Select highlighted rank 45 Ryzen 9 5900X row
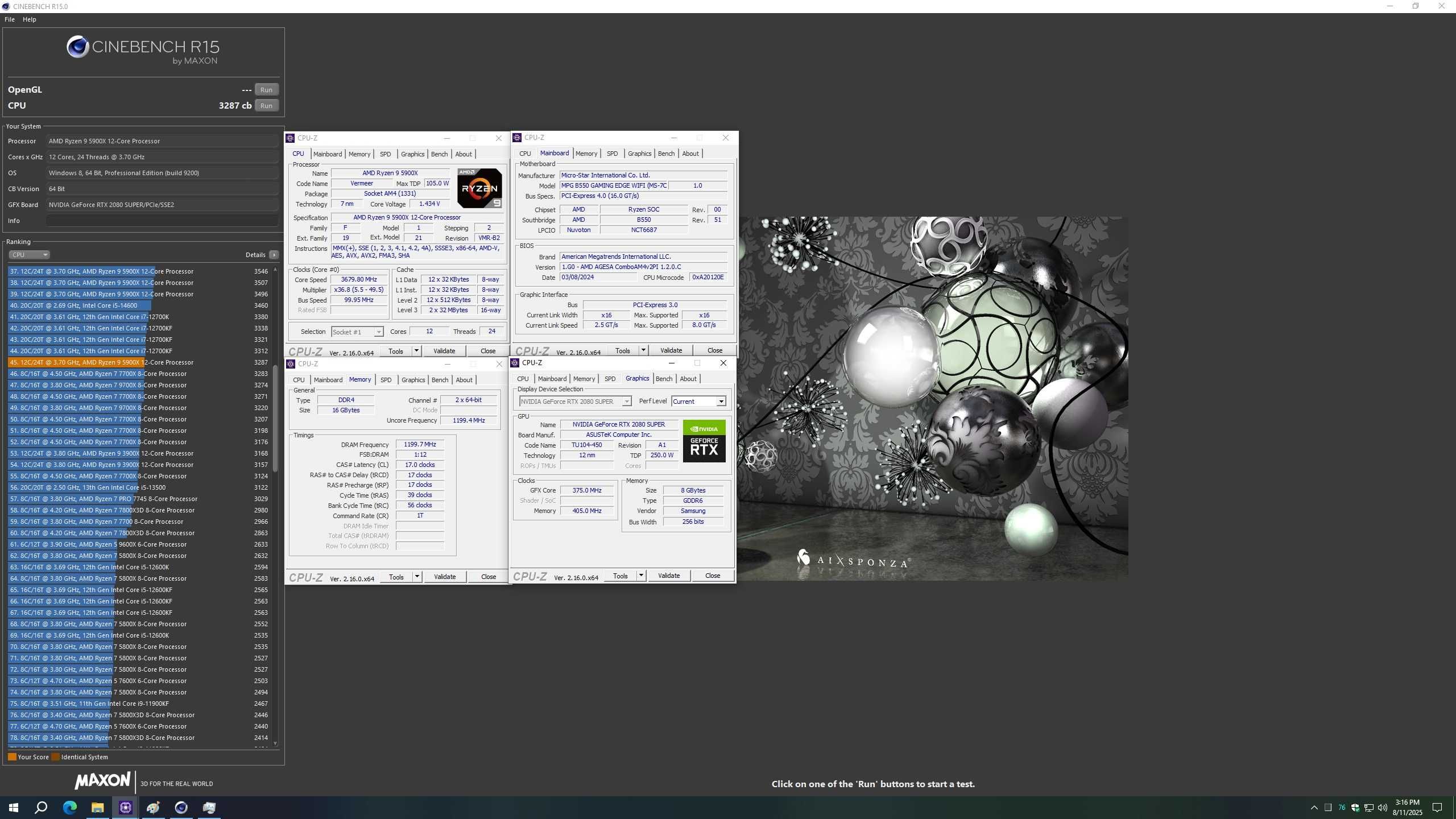 pyautogui.click(x=138, y=362)
